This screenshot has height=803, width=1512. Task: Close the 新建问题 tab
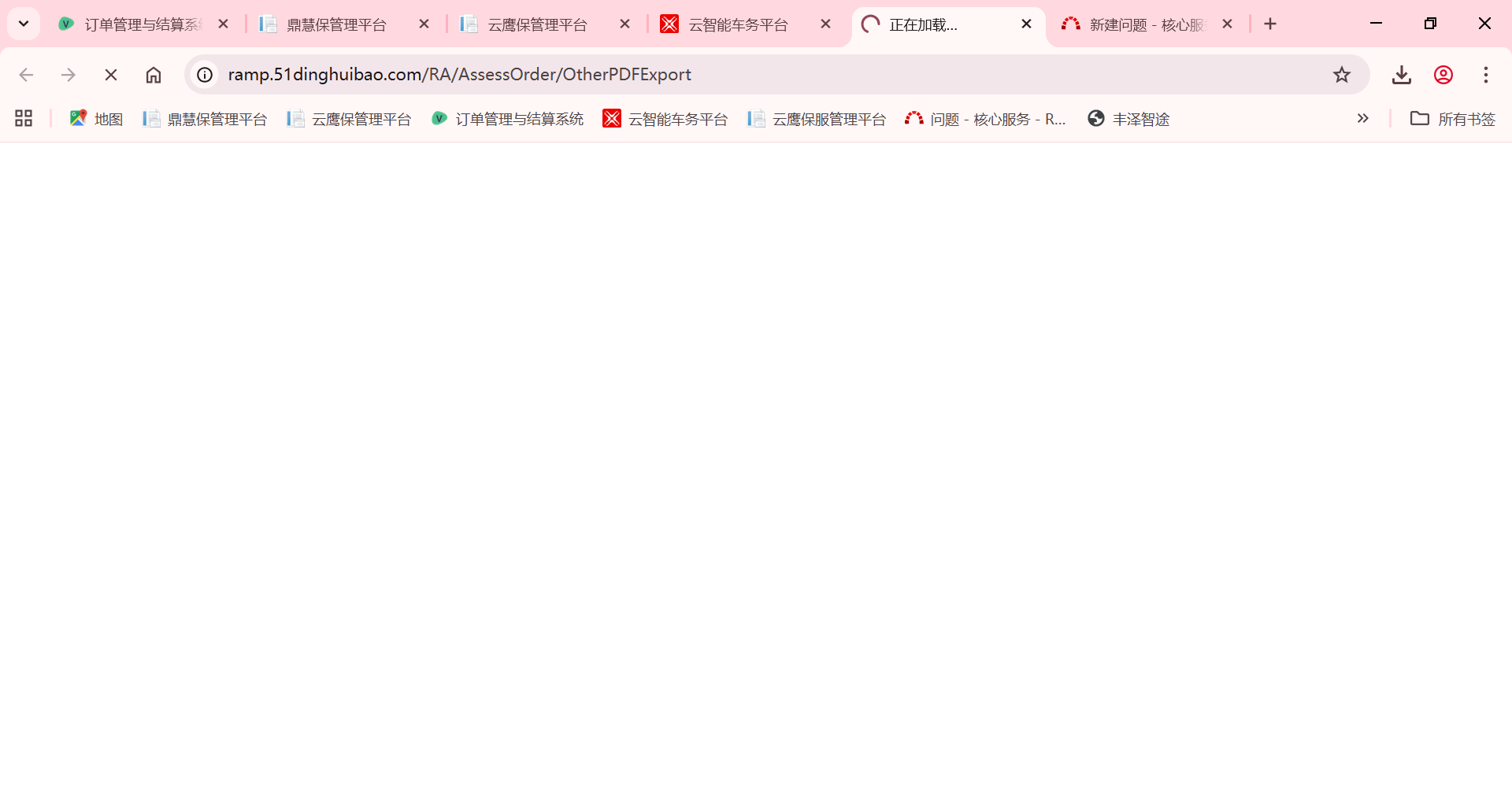(1228, 24)
